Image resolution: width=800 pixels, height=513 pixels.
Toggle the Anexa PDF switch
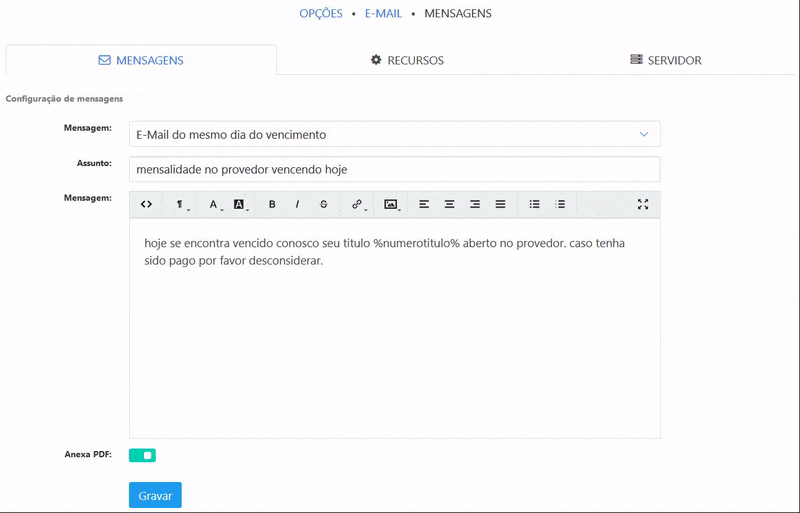click(x=142, y=455)
